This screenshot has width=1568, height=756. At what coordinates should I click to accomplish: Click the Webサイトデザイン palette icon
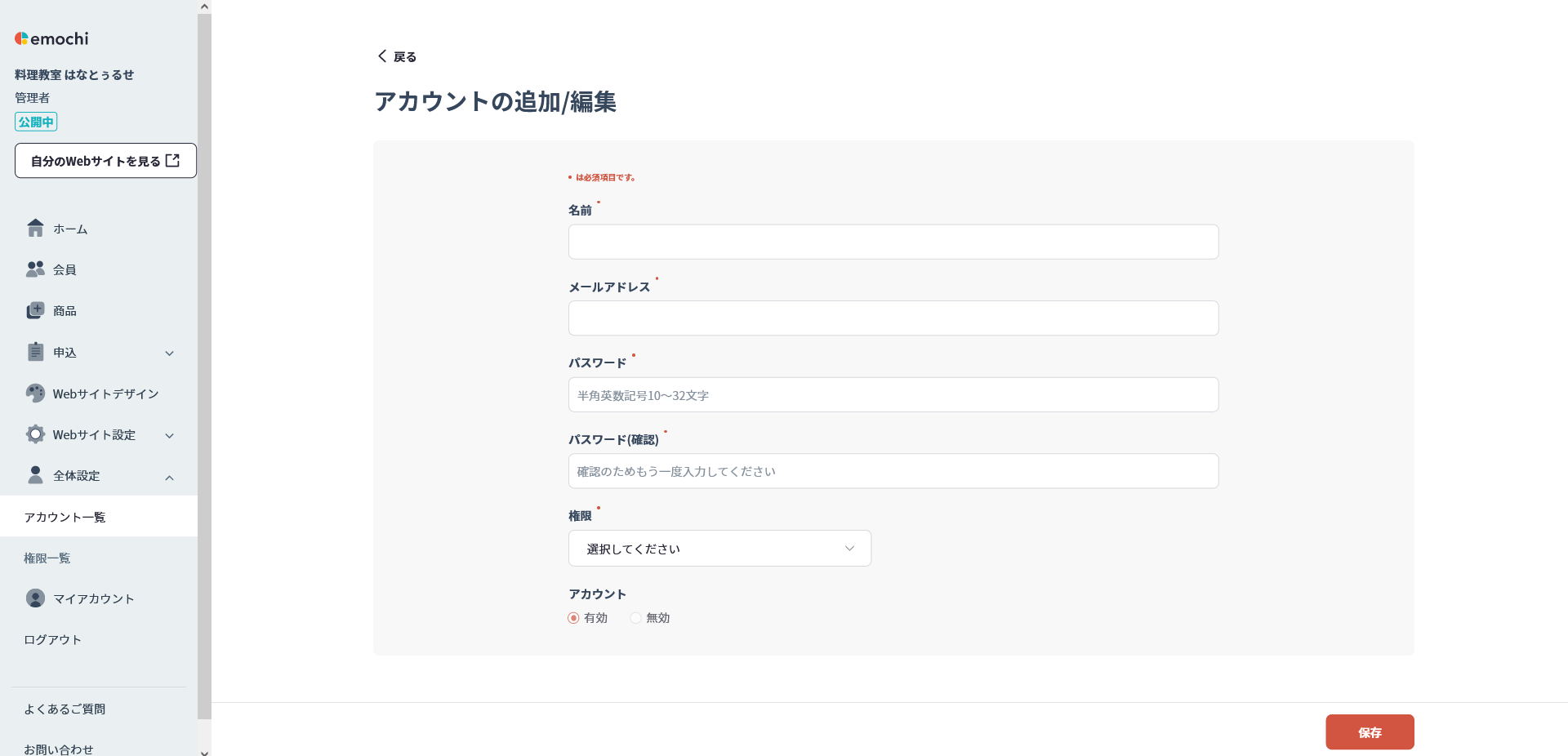coord(35,393)
